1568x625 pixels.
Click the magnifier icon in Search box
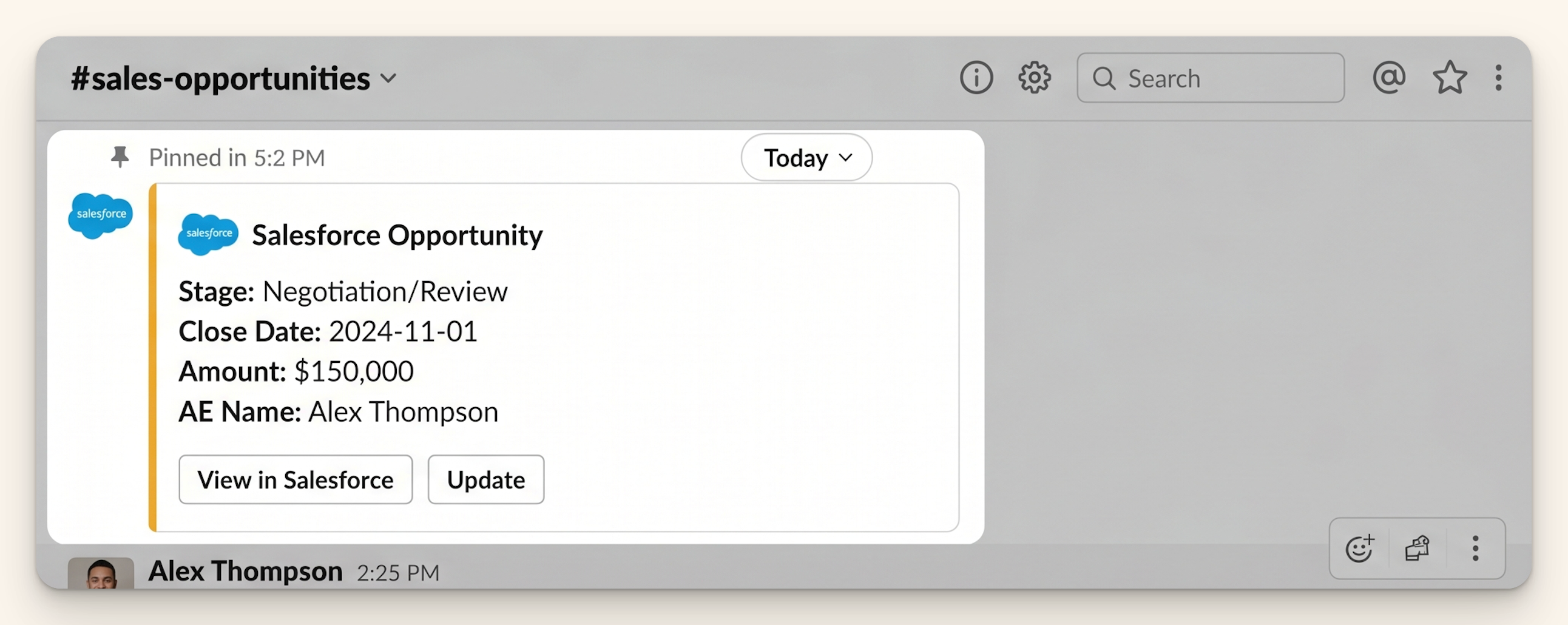click(x=1104, y=78)
